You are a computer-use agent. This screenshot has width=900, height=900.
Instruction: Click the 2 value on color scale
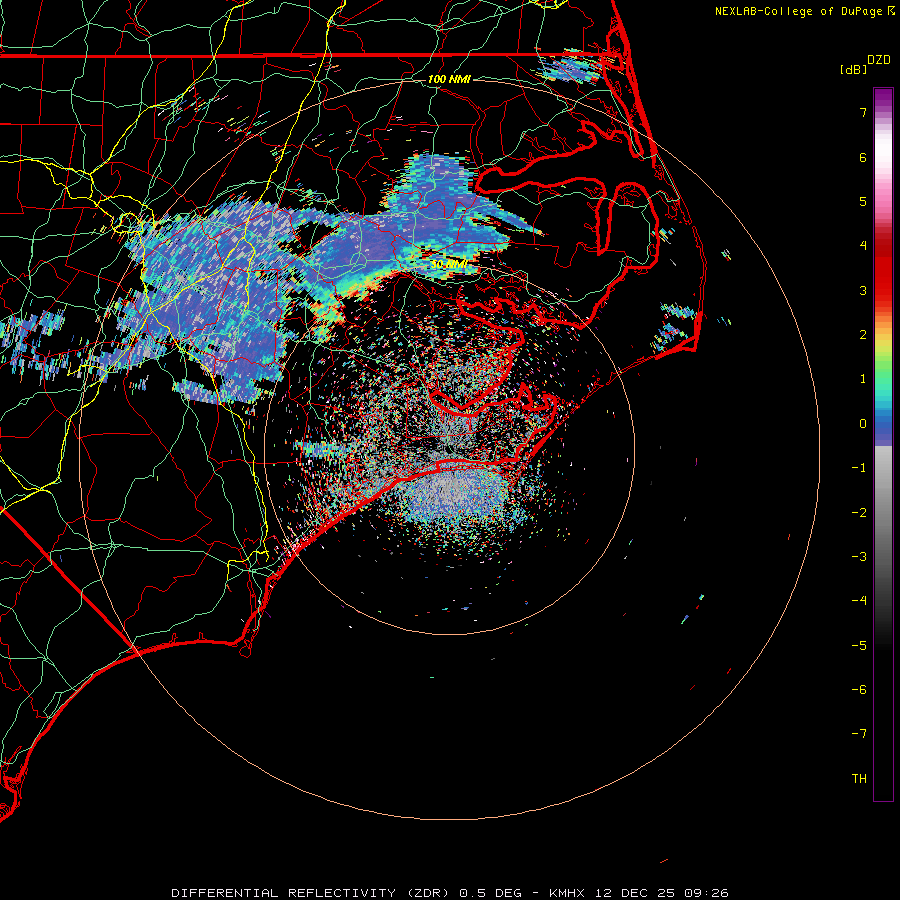[863, 335]
